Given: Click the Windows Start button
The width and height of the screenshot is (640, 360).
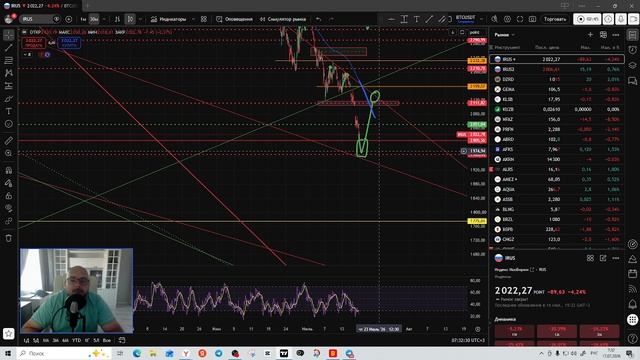Looking at the screenshot, I should pyautogui.click(x=7, y=353).
